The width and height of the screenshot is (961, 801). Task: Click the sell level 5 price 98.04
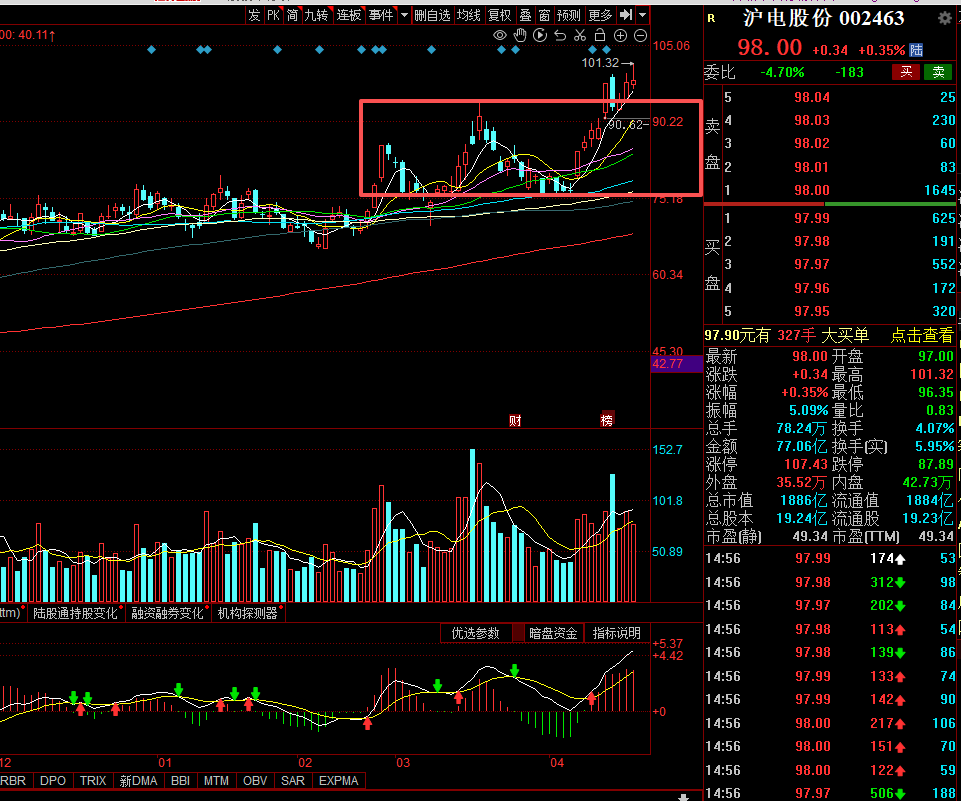point(812,97)
